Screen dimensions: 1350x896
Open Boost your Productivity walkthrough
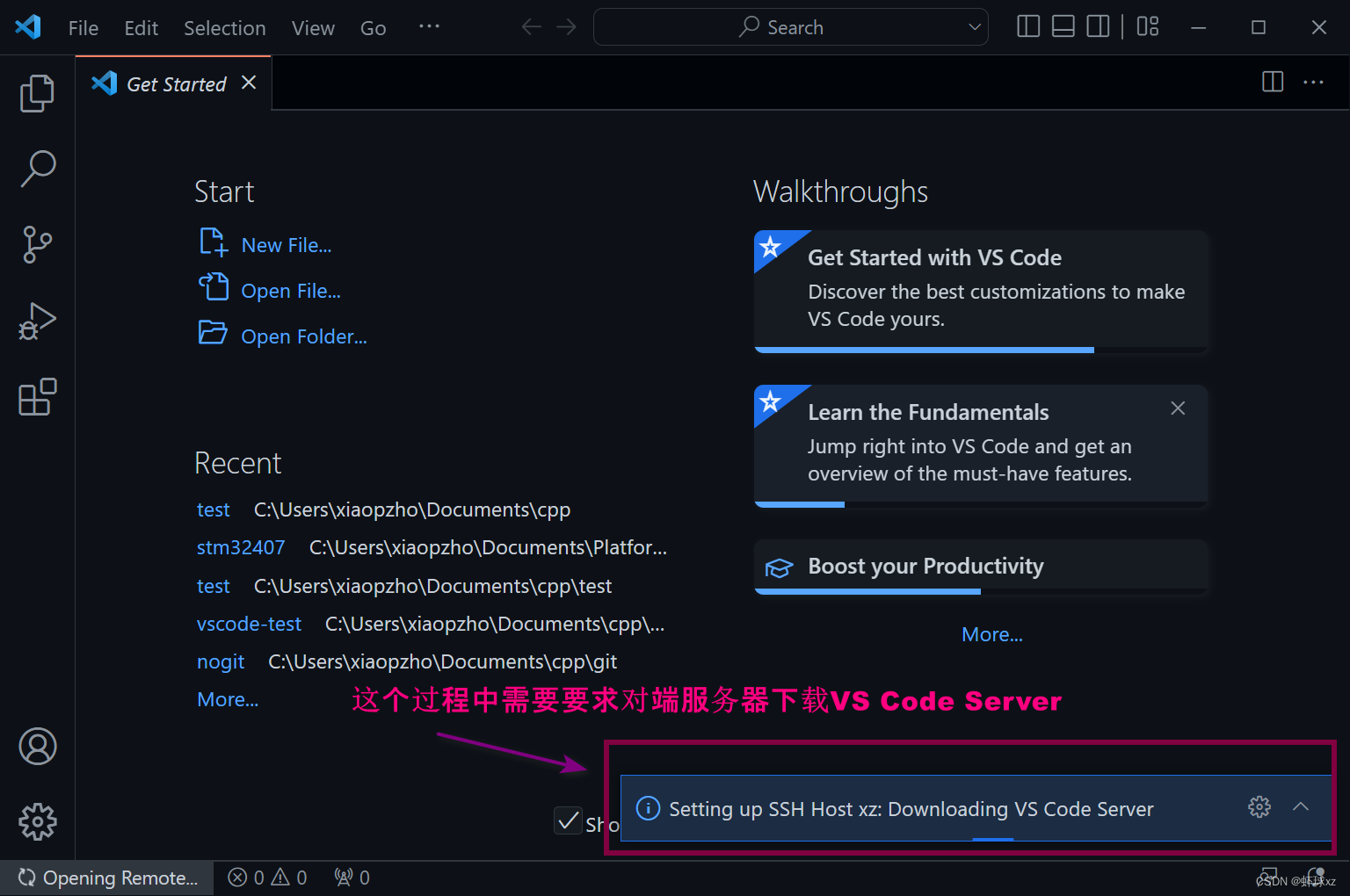(x=981, y=567)
